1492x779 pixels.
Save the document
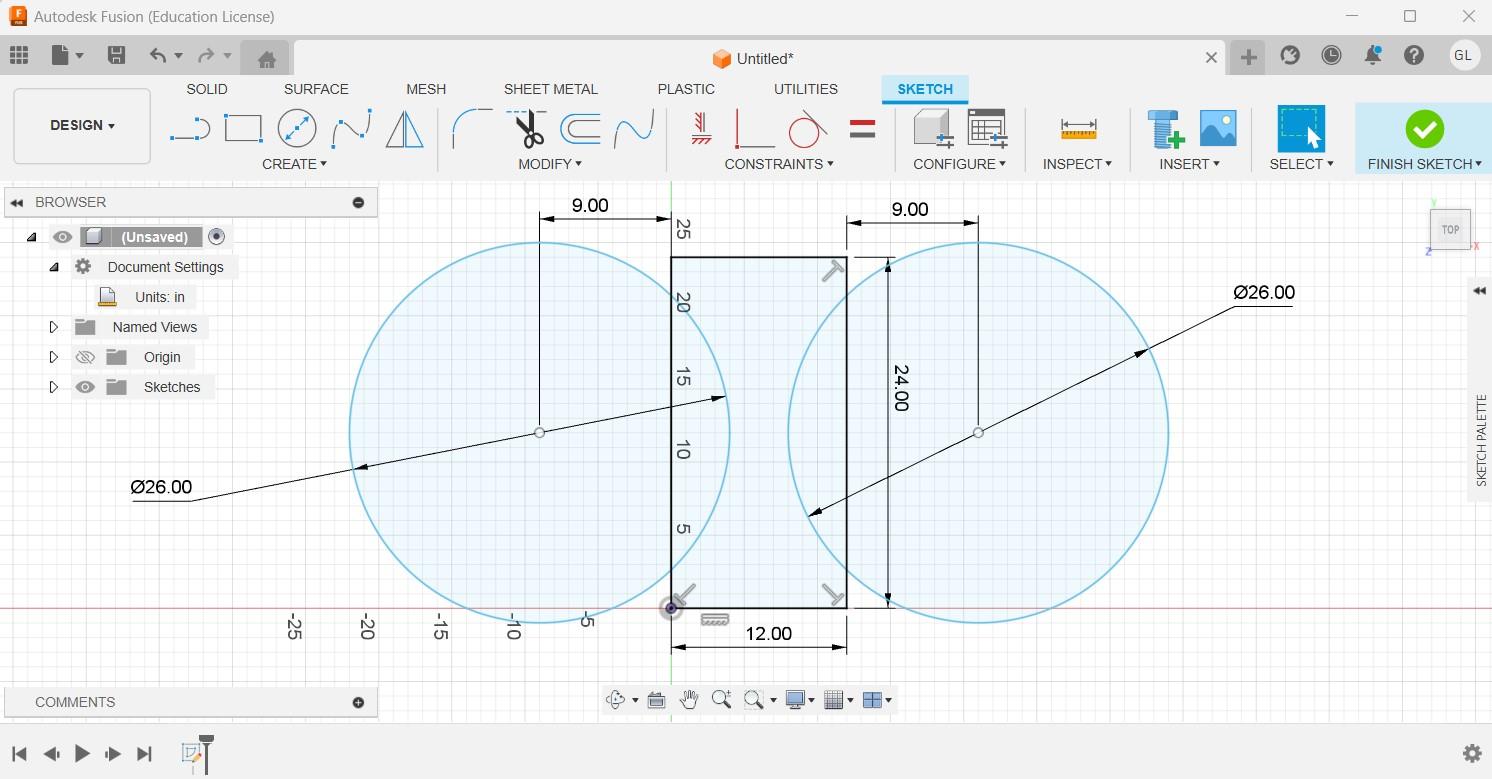pyautogui.click(x=116, y=55)
